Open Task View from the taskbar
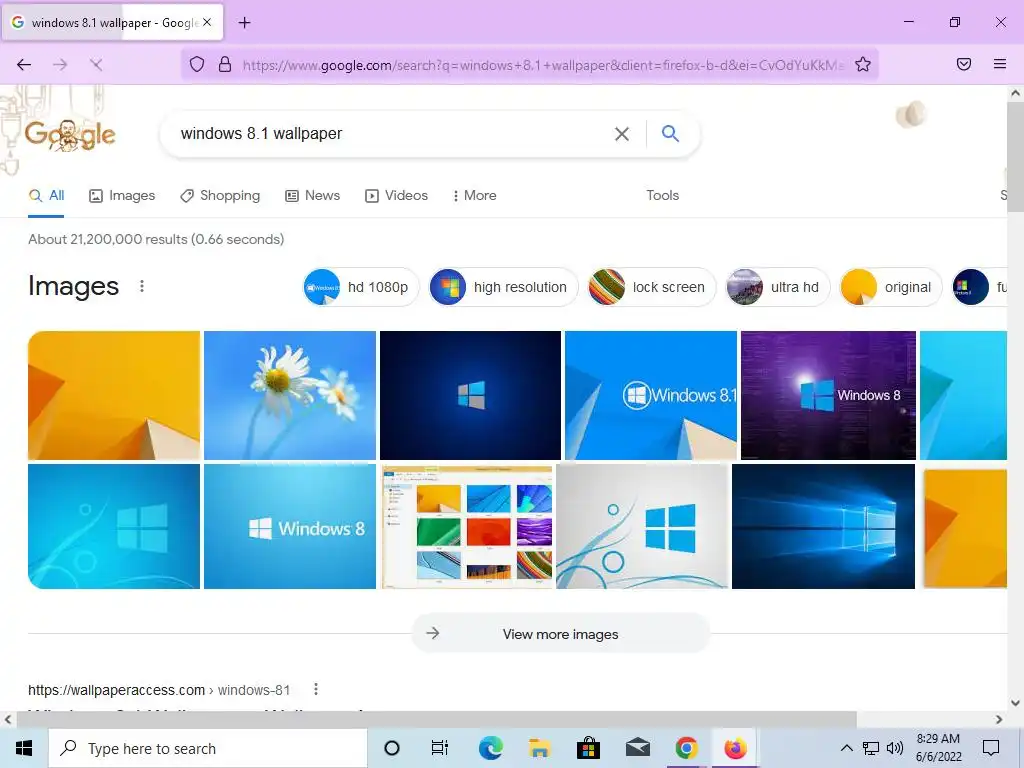Image resolution: width=1024 pixels, height=768 pixels. tap(440, 748)
